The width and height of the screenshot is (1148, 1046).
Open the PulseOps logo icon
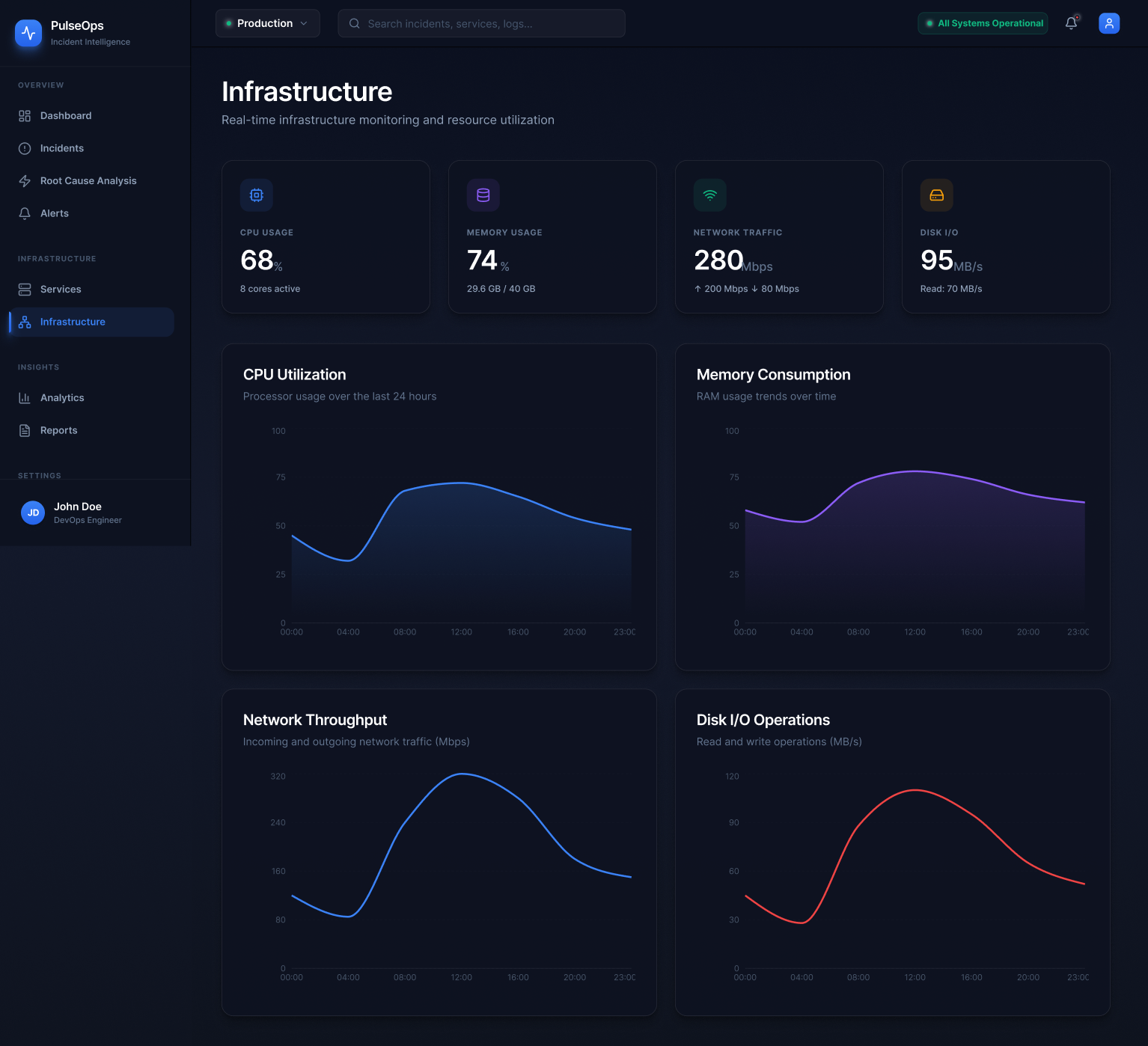coord(28,33)
